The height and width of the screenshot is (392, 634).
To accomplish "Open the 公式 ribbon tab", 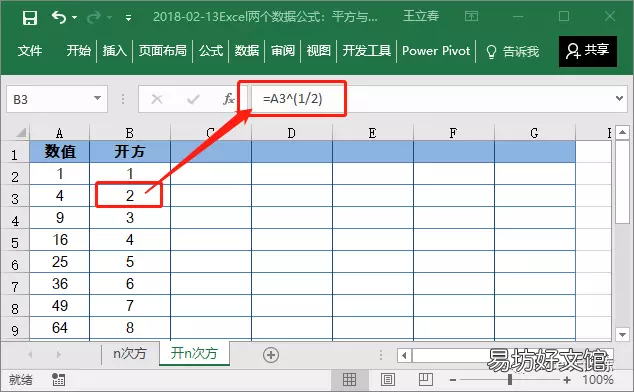I will click(x=211, y=51).
